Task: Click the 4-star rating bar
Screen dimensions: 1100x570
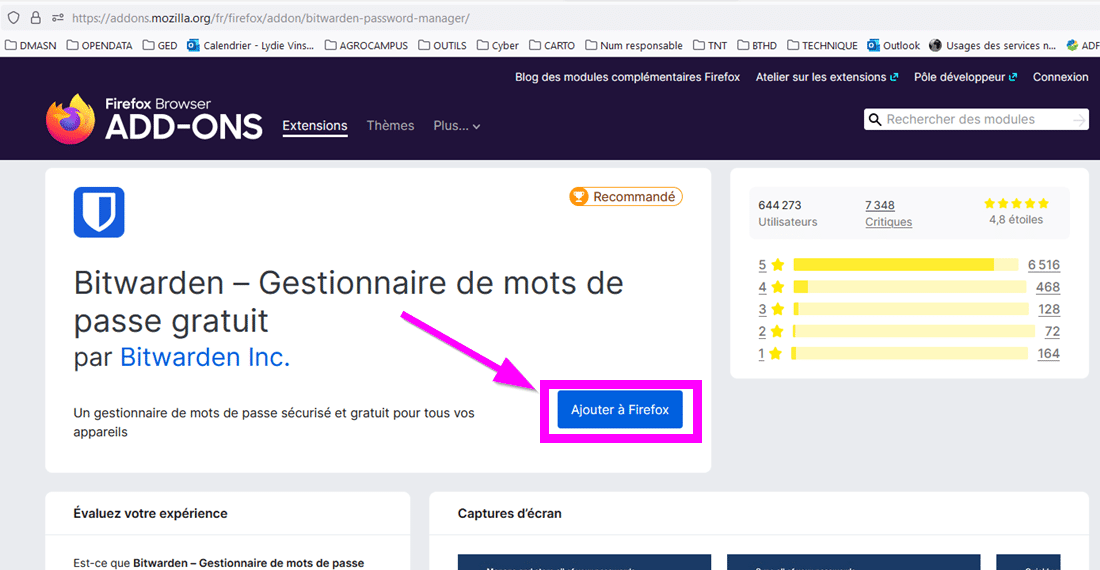Action: click(x=910, y=287)
